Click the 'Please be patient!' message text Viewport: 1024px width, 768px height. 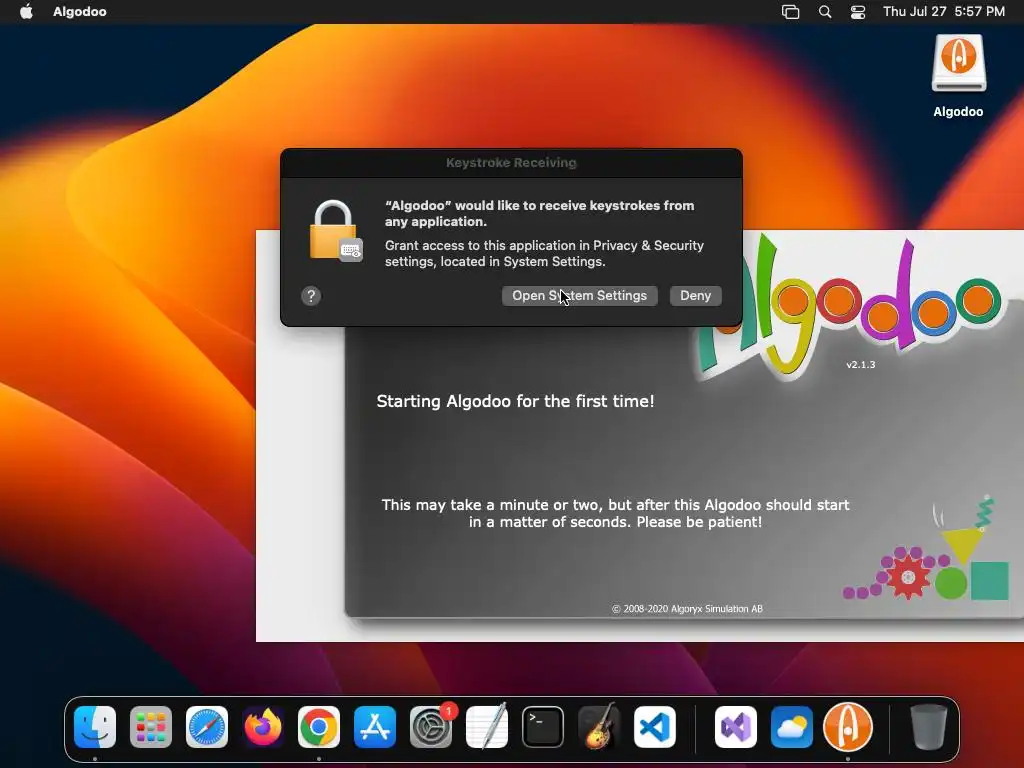click(699, 522)
